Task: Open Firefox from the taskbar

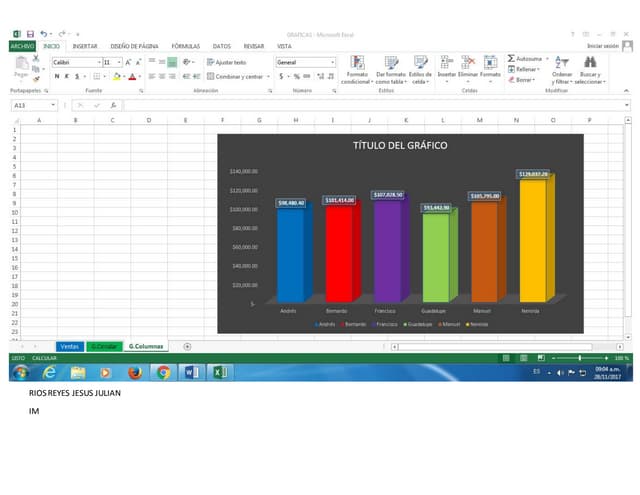Action: click(x=134, y=373)
